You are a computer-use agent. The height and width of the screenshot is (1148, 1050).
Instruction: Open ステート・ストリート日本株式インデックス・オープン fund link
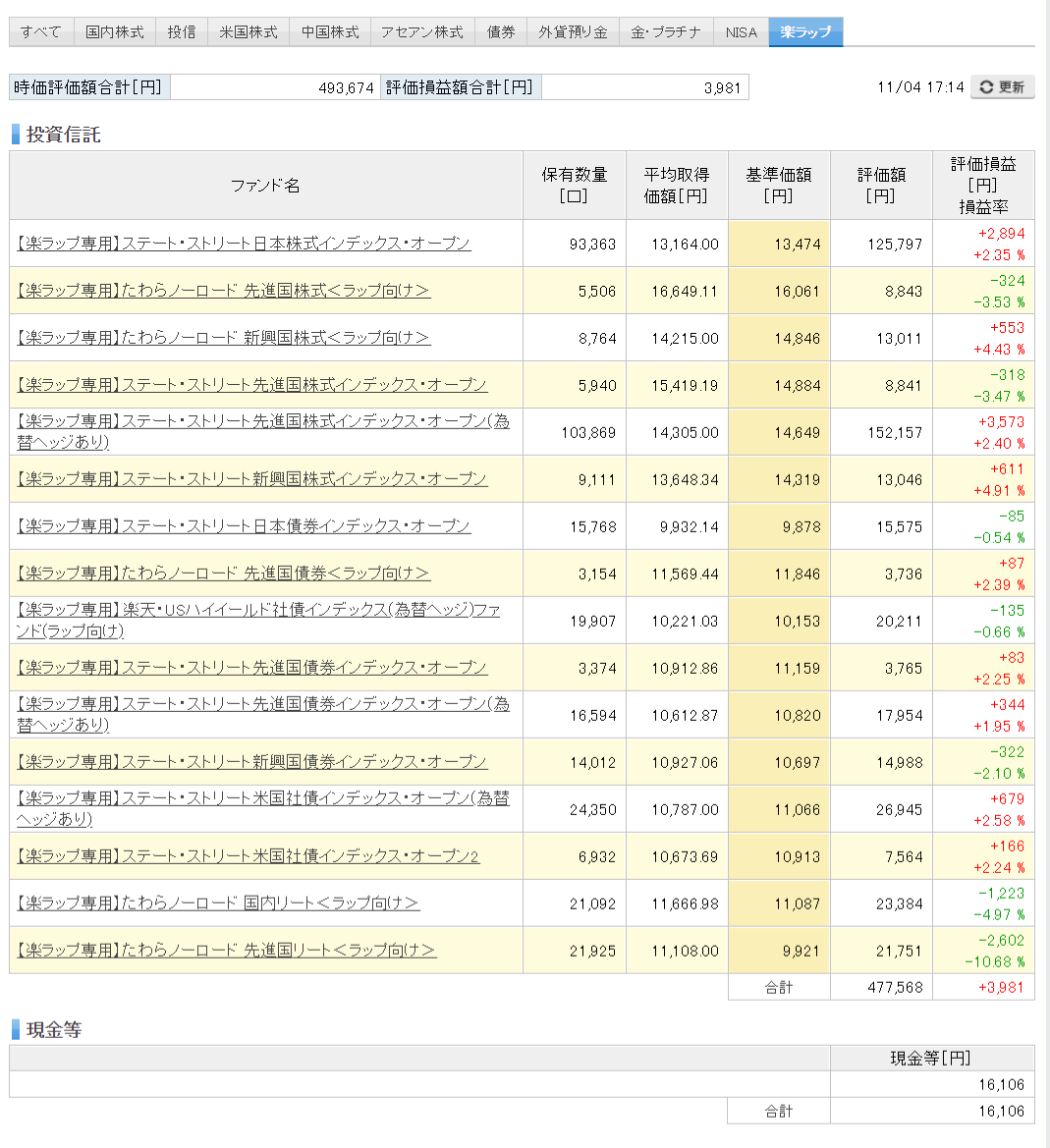tap(244, 244)
